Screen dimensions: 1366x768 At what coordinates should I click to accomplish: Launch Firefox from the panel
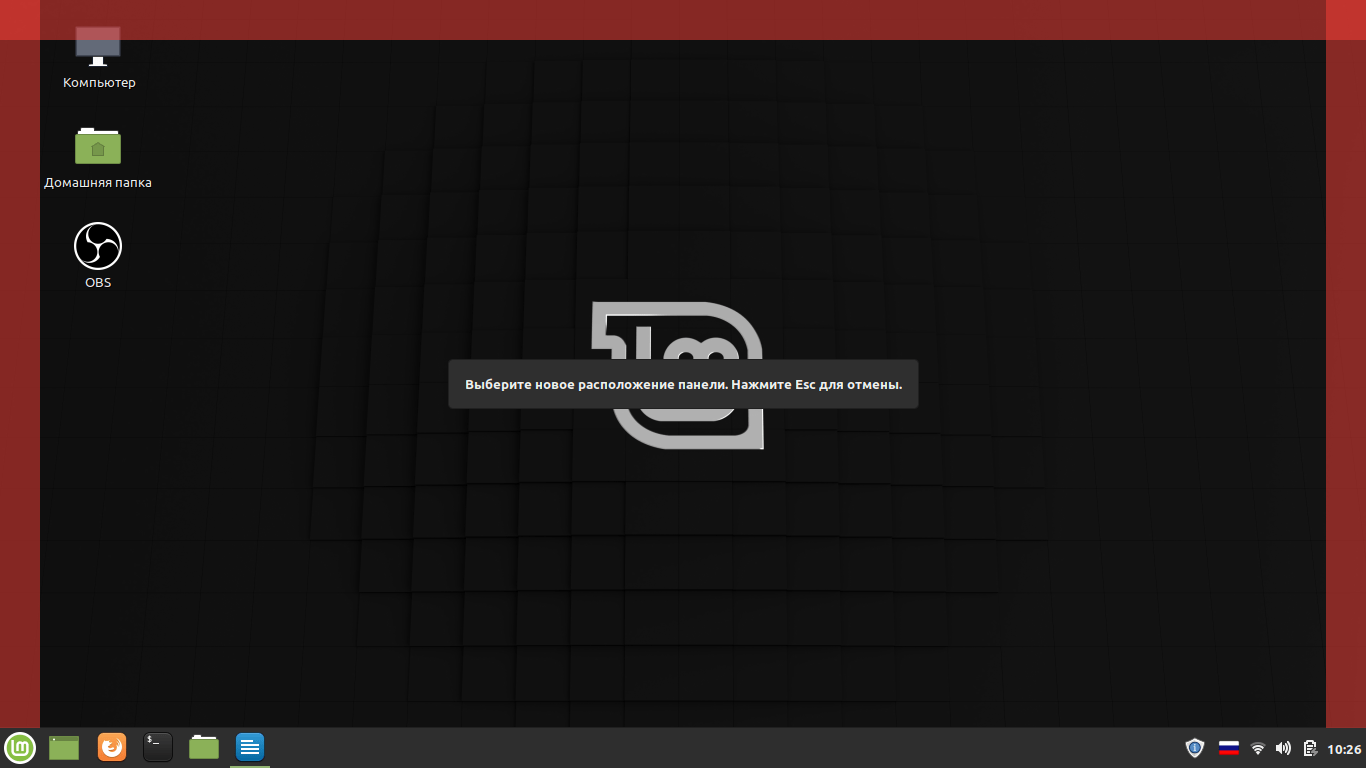pos(112,747)
